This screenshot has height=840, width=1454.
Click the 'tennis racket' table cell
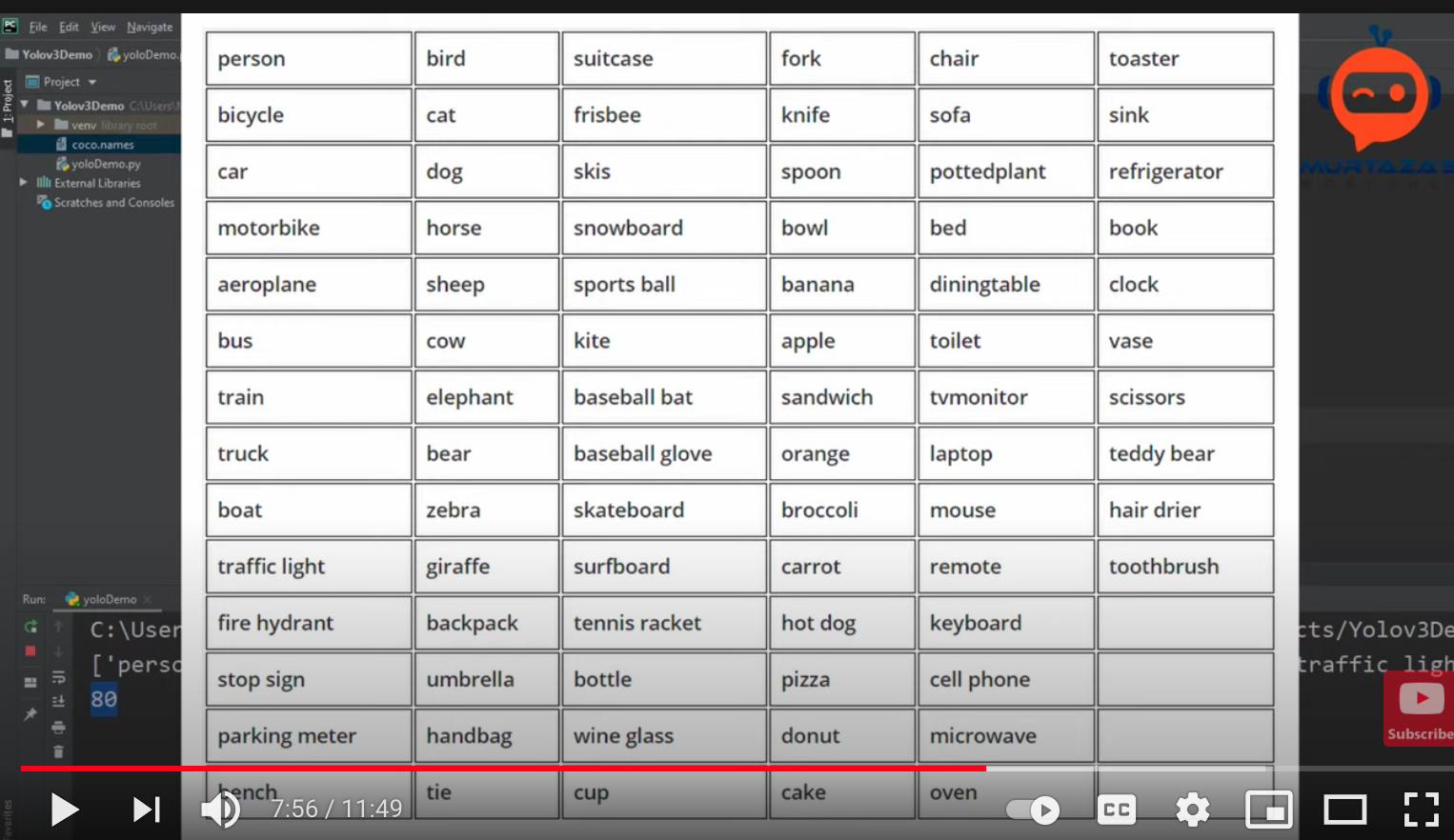click(x=664, y=623)
